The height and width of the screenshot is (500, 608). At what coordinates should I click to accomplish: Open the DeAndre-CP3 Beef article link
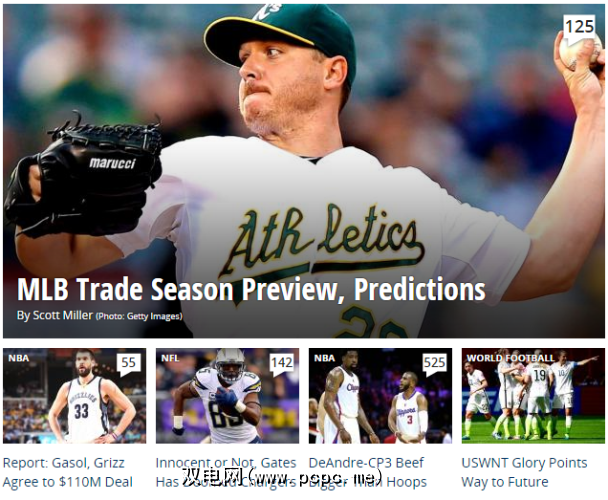pyautogui.click(x=368, y=472)
